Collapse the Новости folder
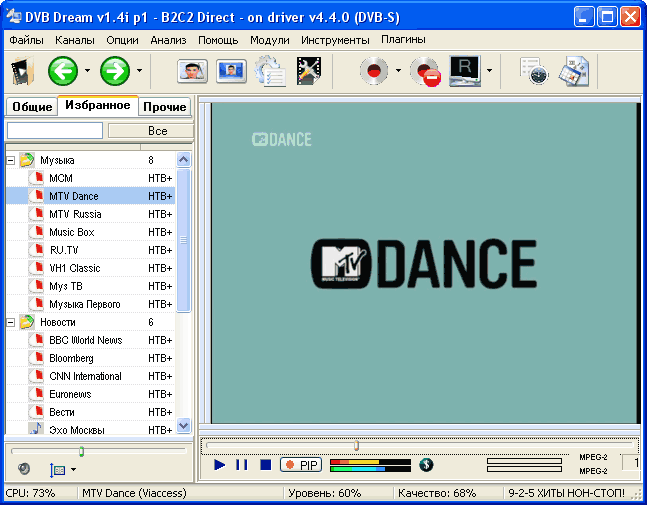 [x=11, y=322]
